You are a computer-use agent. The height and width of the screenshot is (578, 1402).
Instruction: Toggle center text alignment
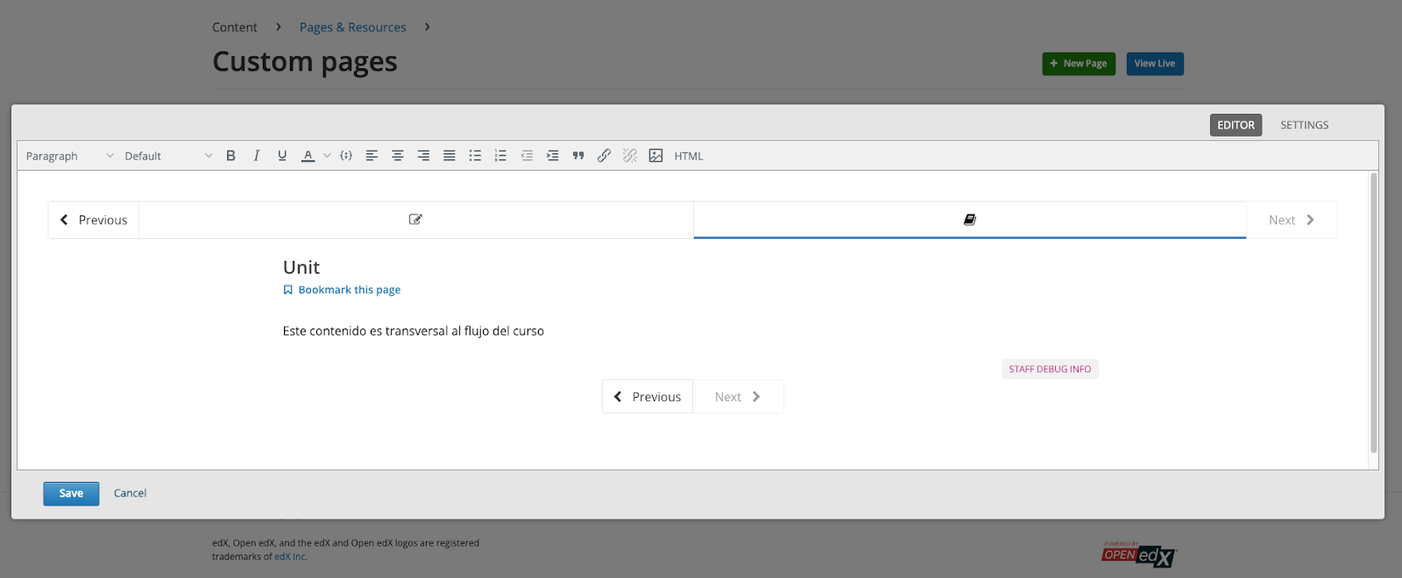(x=397, y=155)
